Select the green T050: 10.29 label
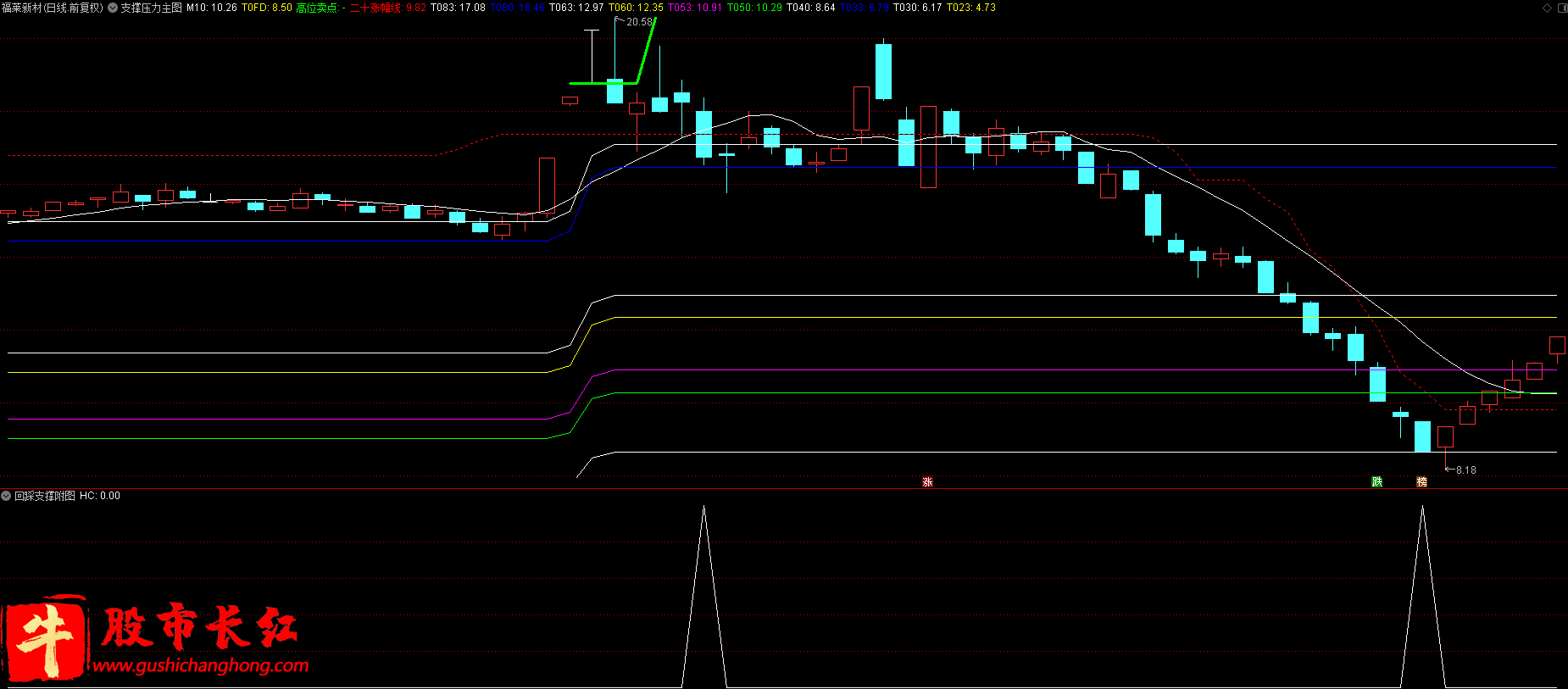This screenshot has height=689, width=1568. point(754,8)
